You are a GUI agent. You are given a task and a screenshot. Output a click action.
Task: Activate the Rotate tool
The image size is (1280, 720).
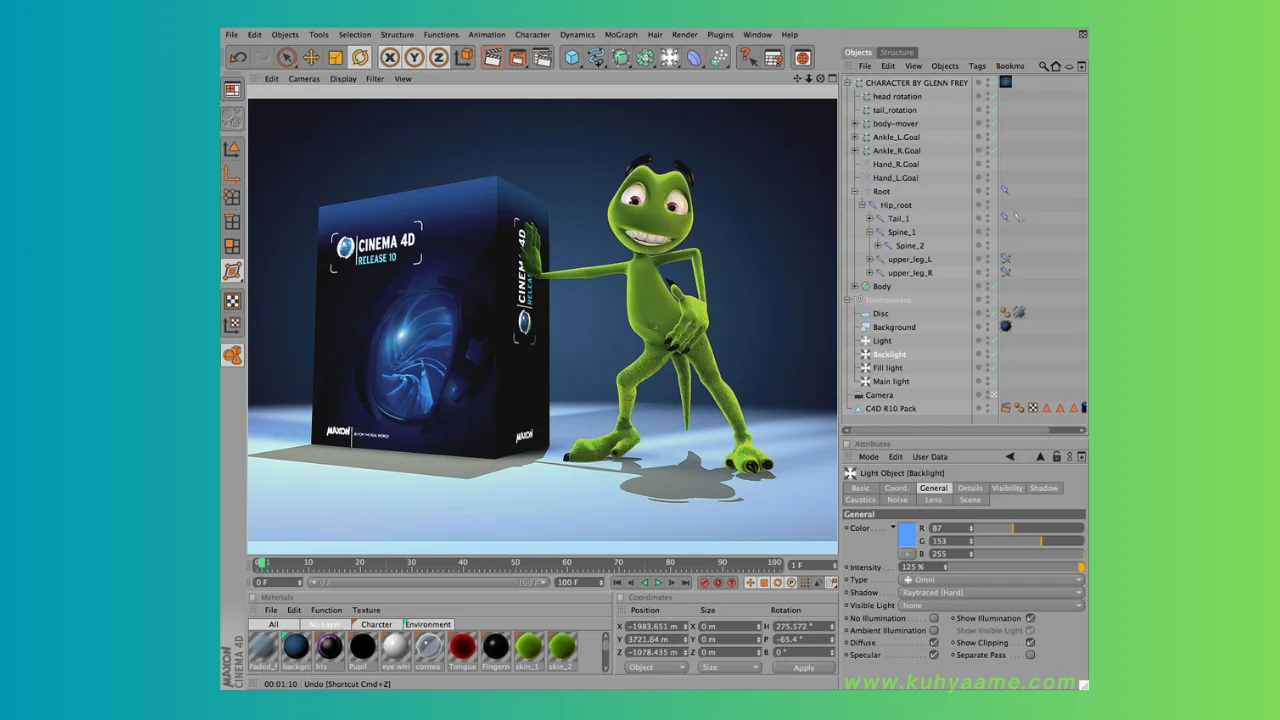360,58
